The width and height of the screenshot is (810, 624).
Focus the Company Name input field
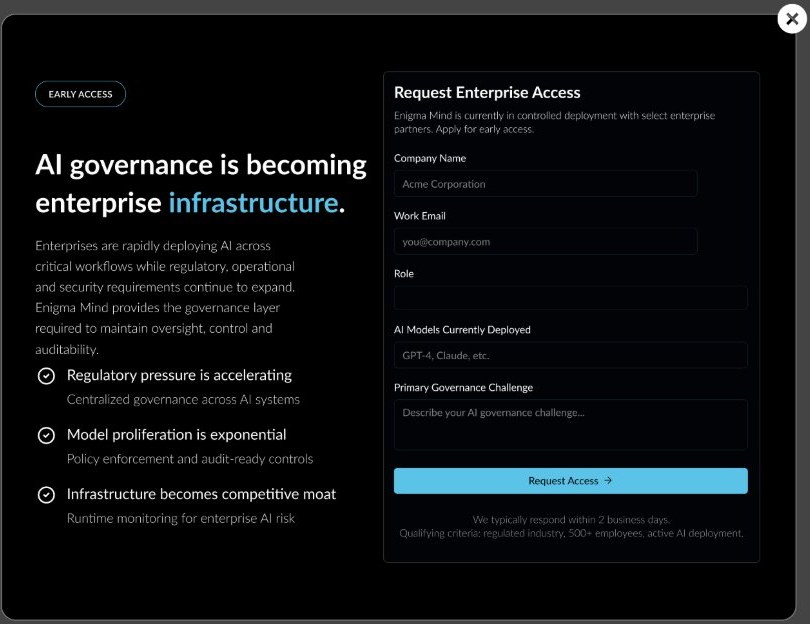click(546, 184)
